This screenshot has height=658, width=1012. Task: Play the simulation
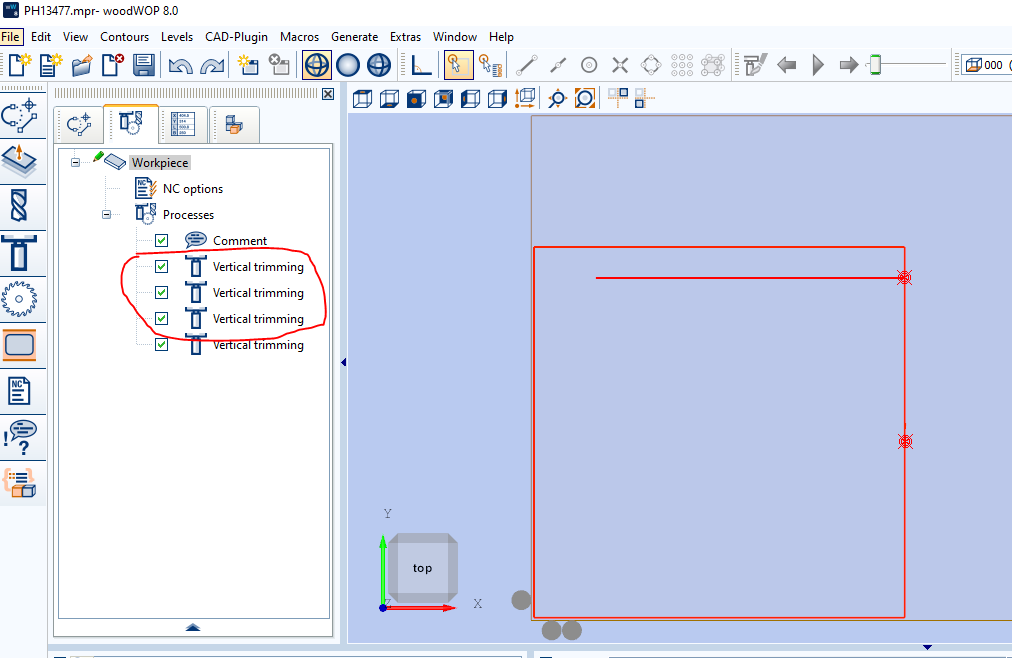click(818, 65)
